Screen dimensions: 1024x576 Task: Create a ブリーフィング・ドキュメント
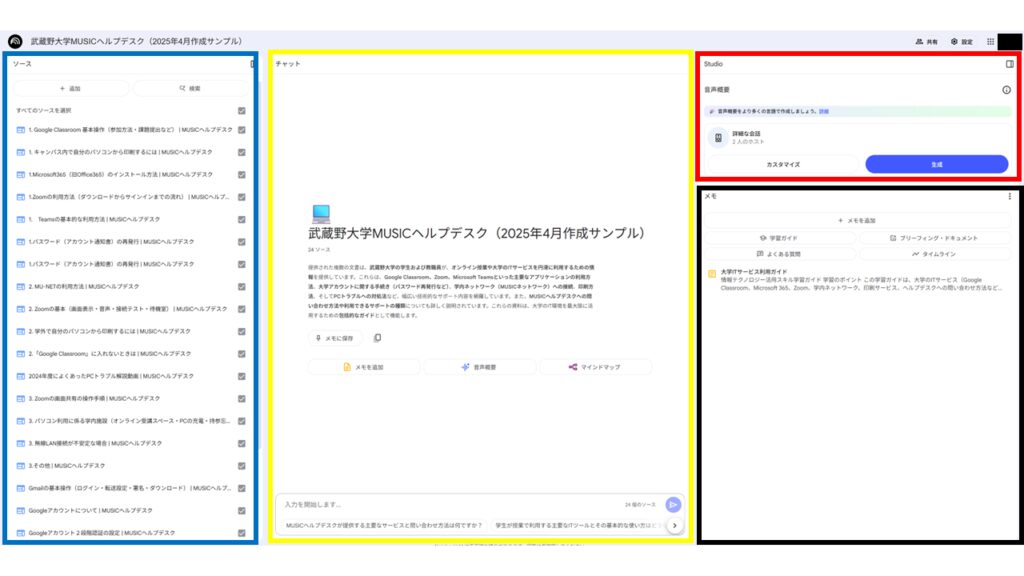[x=935, y=238]
